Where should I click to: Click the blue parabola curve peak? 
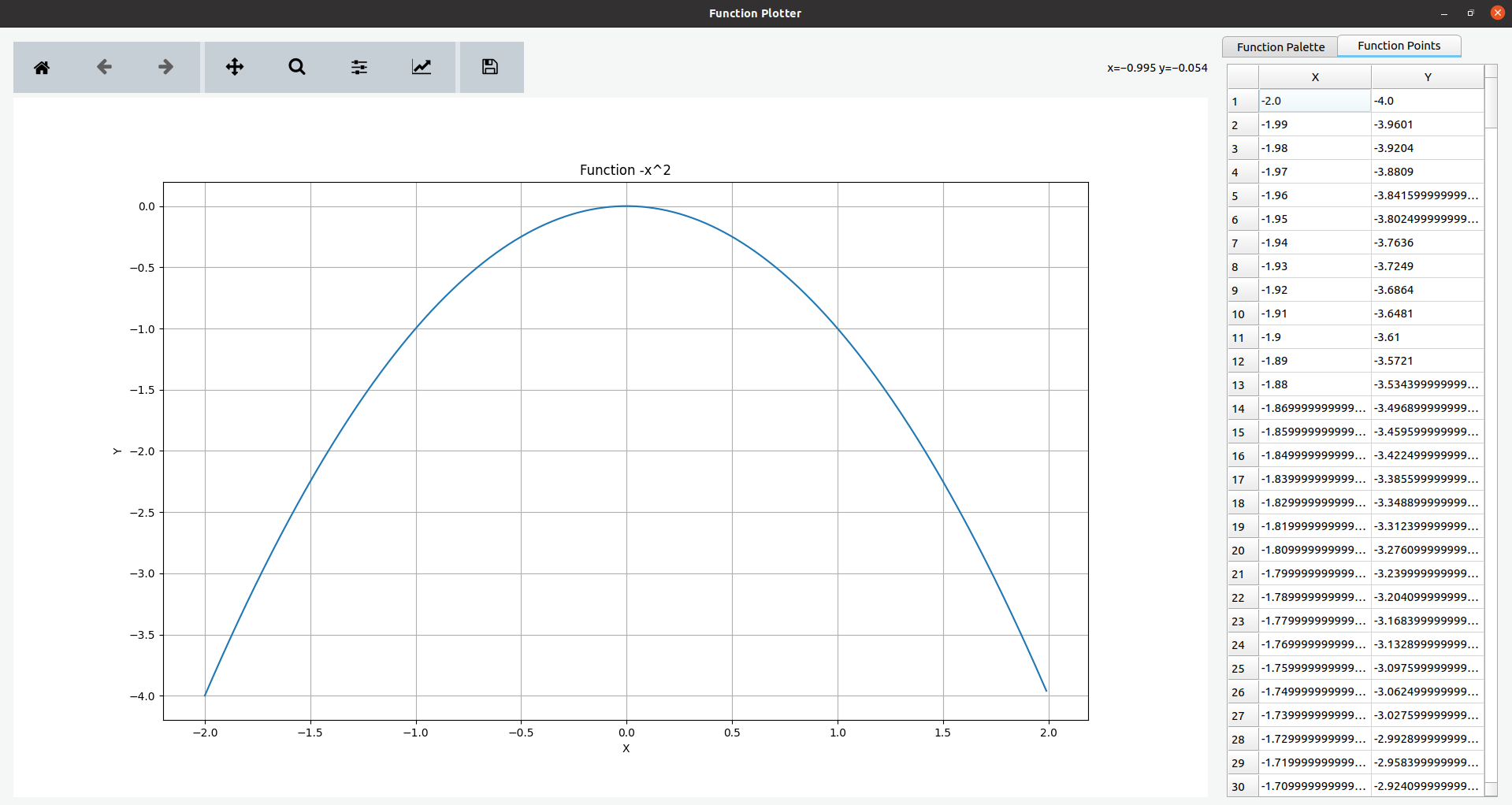click(x=626, y=206)
